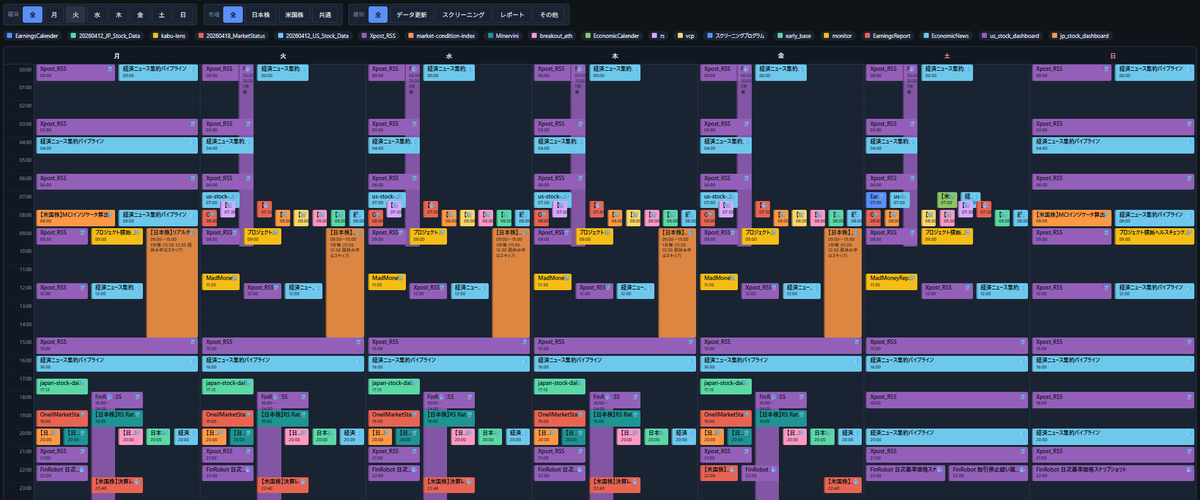The image size is (1200, 500).
Task: Switch market filter to 米国株
Action: tap(292, 16)
